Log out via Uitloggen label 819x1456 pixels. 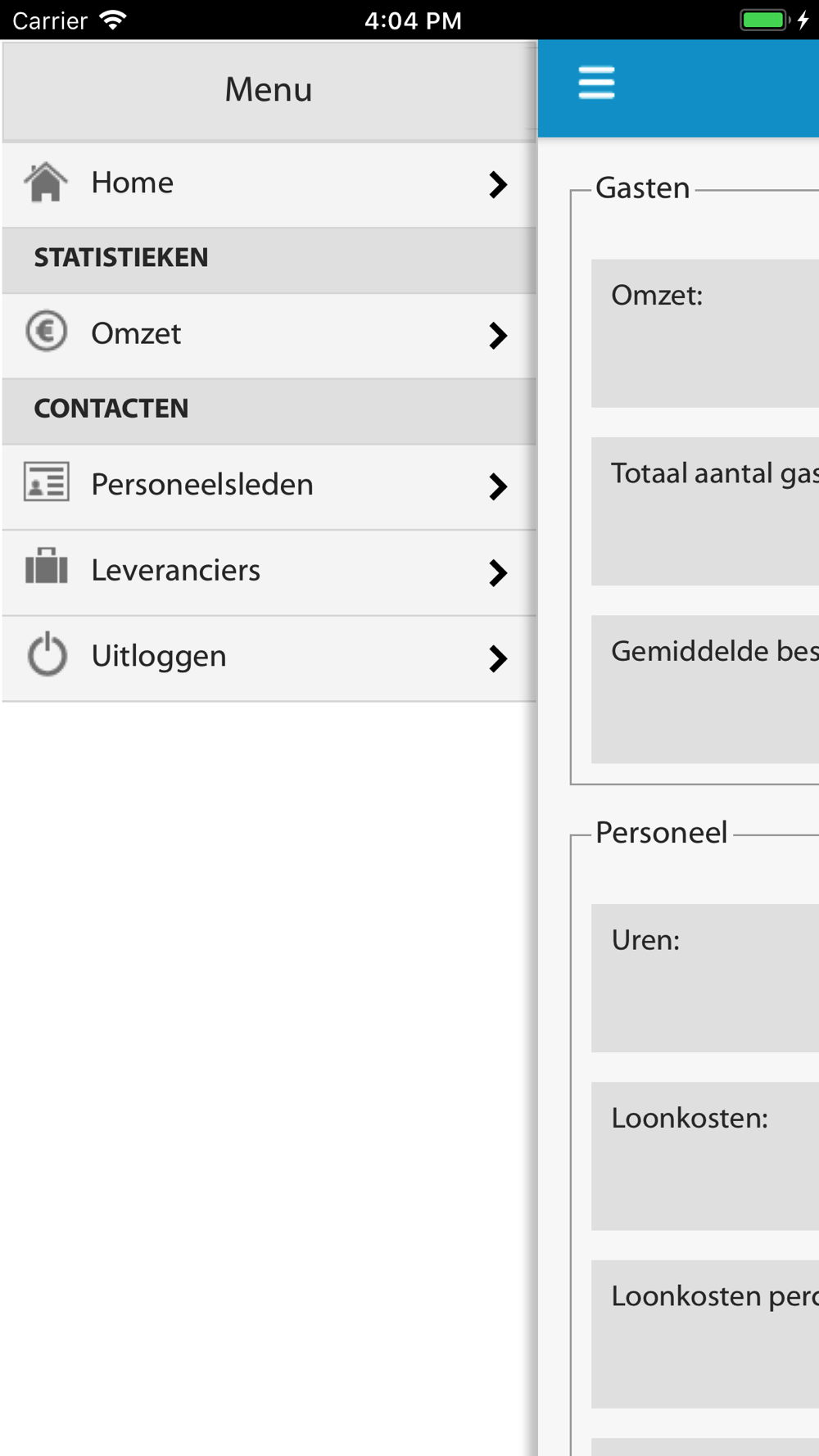click(159, 657)
